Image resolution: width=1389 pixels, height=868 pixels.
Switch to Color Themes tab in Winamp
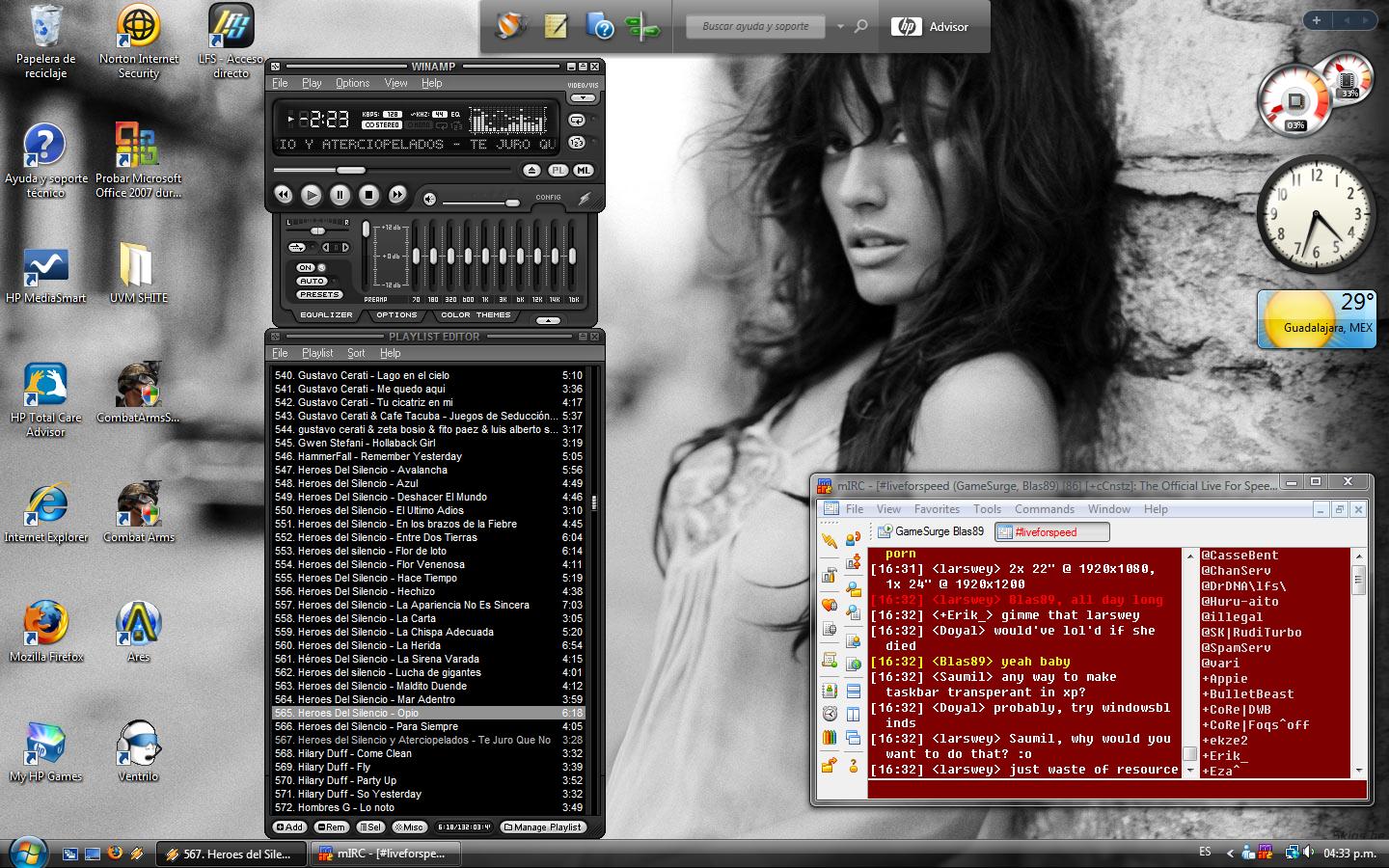pyautogui.click(x=476, y=314)
